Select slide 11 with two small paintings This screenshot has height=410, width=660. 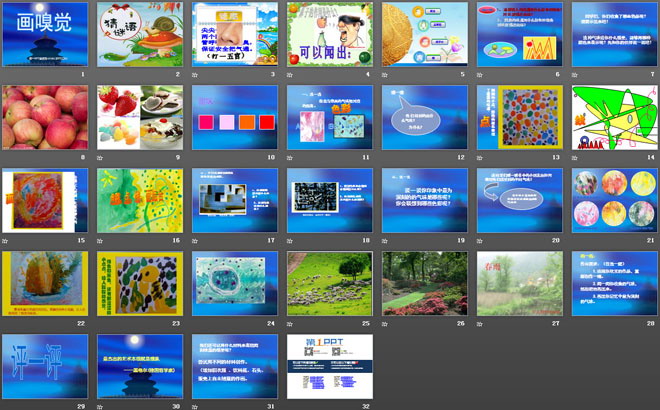click(x=330, y=117)
